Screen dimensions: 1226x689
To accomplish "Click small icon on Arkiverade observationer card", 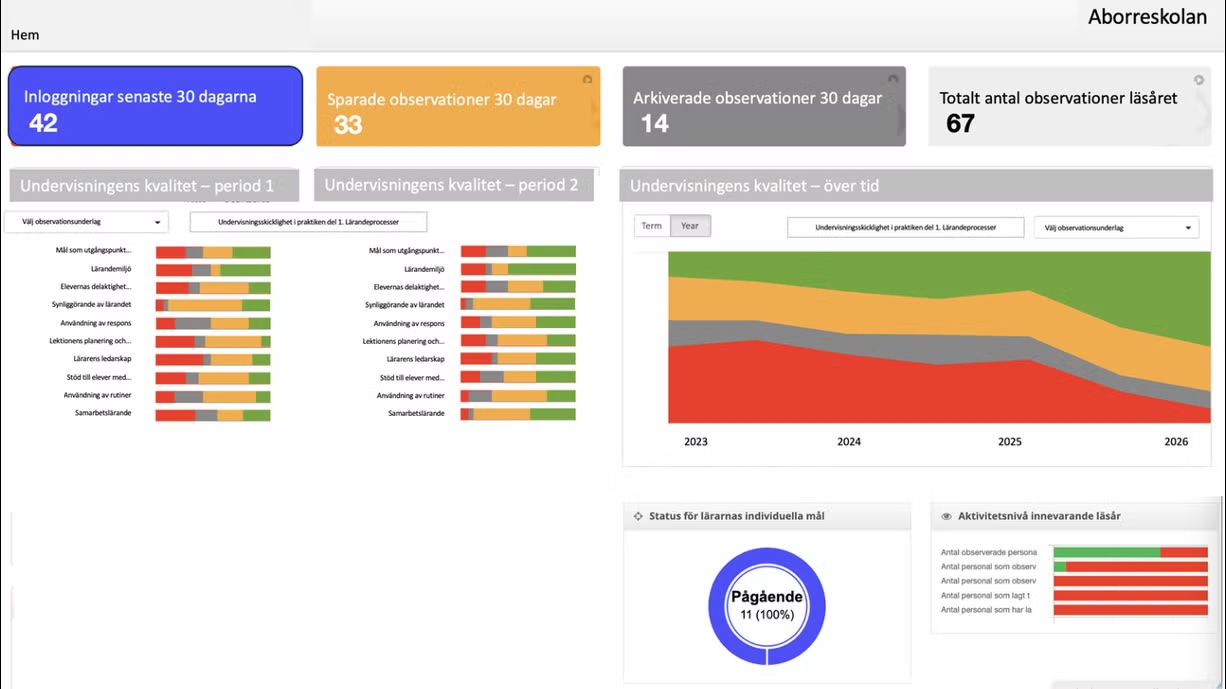I will [892, 80].
